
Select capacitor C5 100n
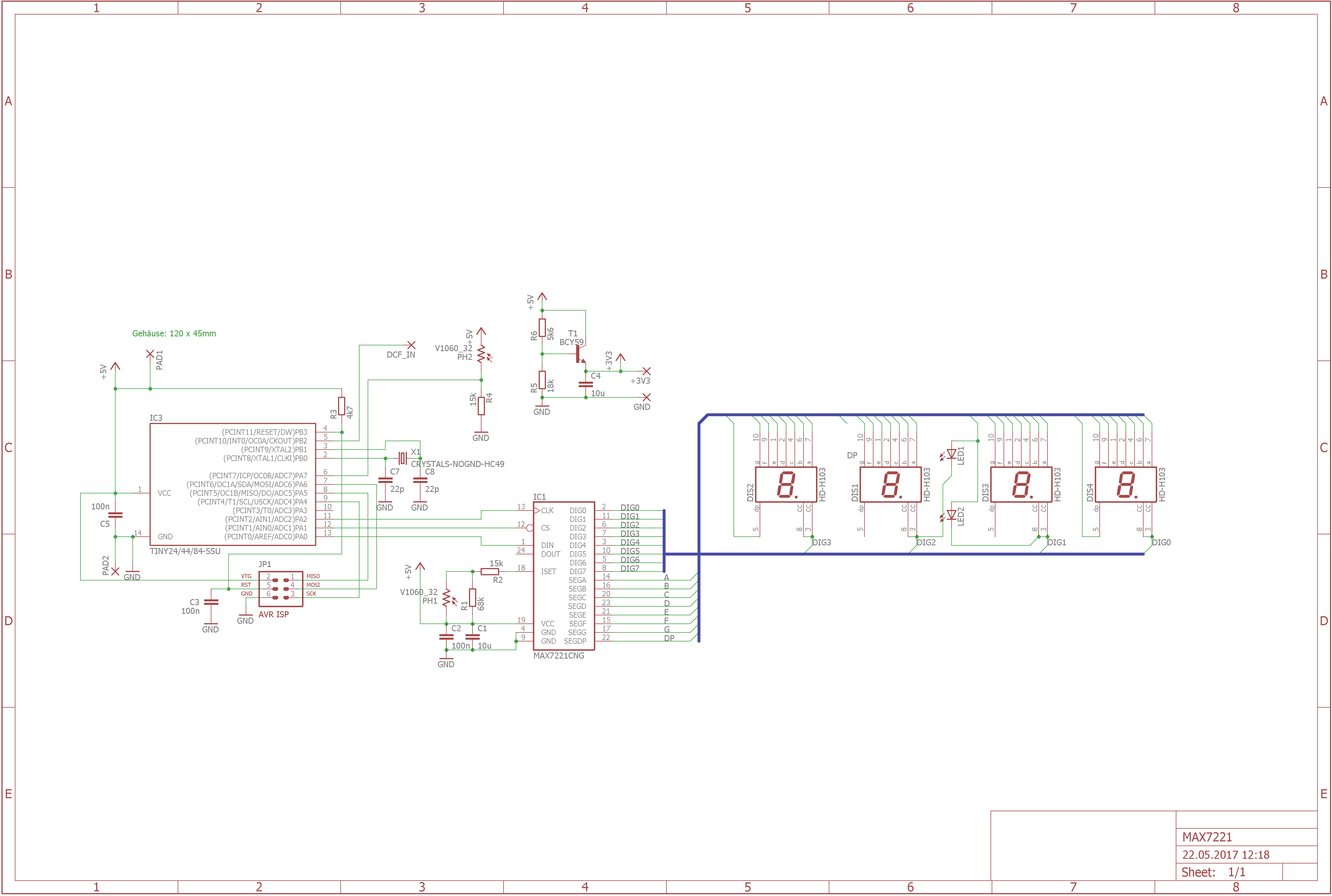point(116,515)
